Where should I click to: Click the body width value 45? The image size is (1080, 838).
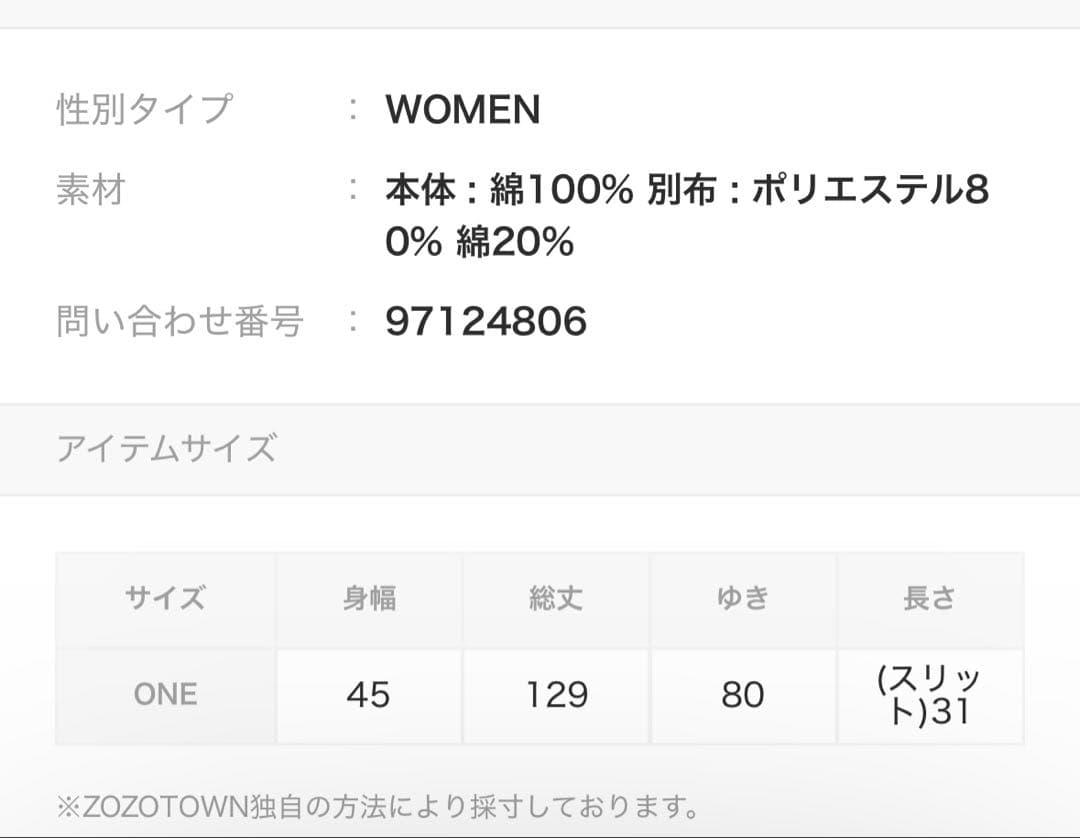pos(368,695)
